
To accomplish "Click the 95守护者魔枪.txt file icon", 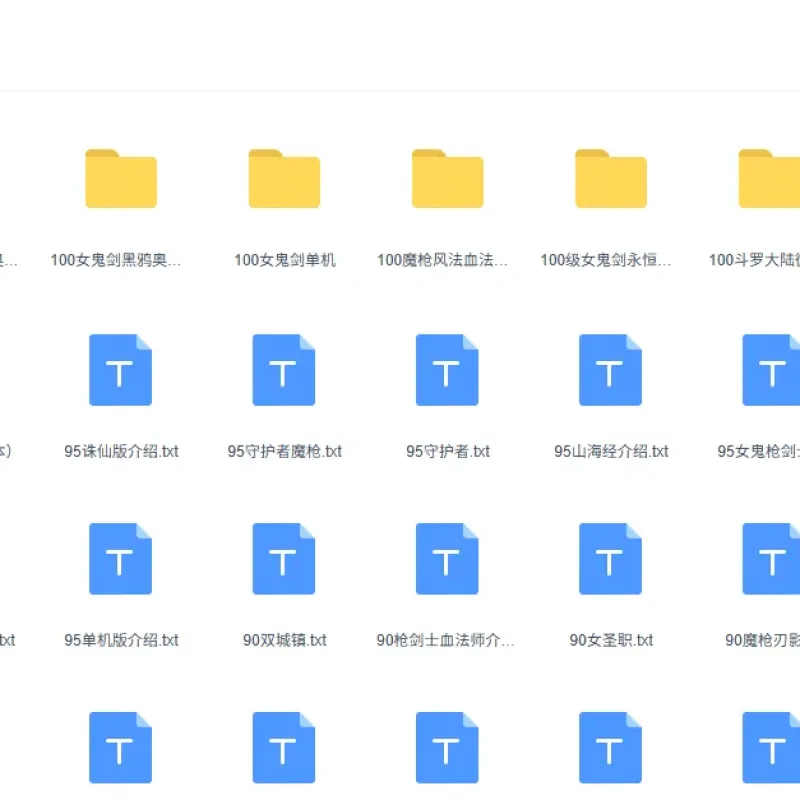I will (x=284, y=370).
